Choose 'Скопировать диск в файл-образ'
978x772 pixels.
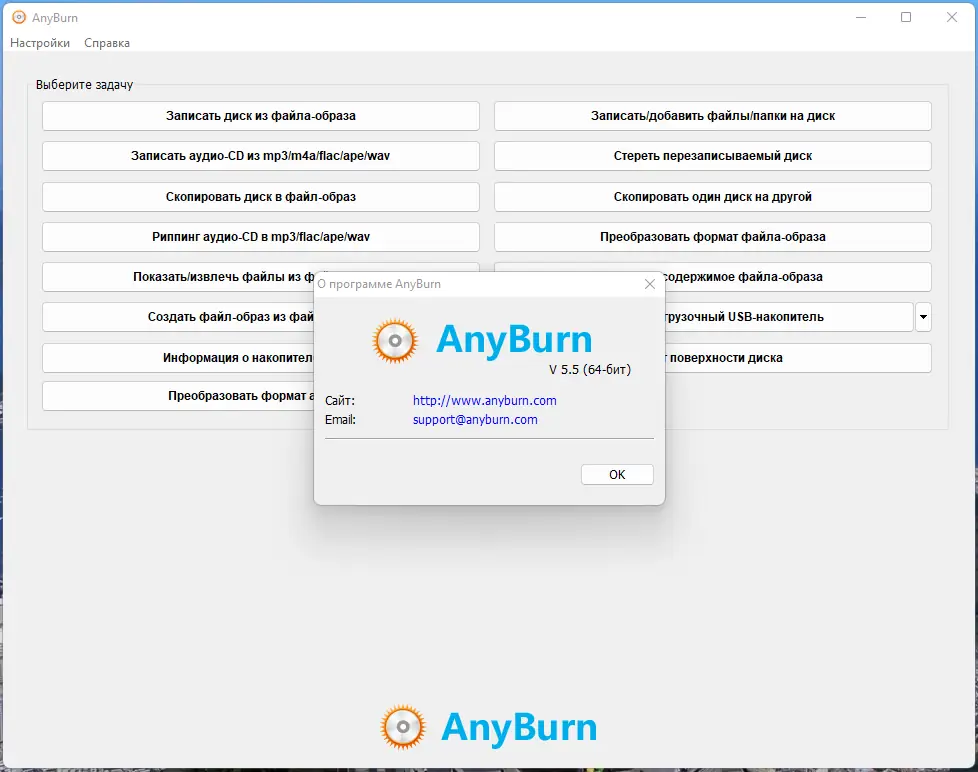[x=261, y=196]
